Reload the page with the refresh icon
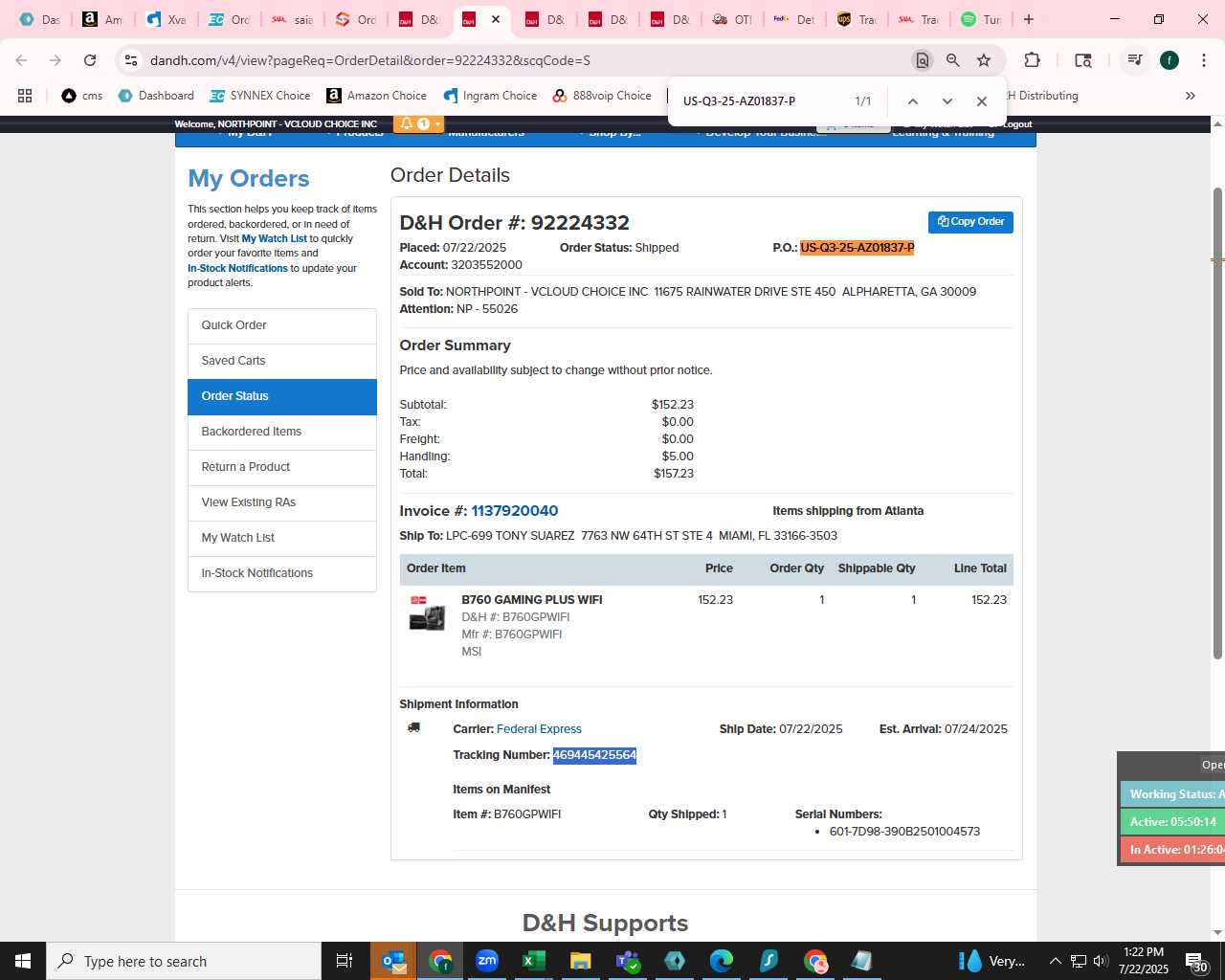Image resolution: width=1225 pixels, height=980 pixels. click(90, 60)
